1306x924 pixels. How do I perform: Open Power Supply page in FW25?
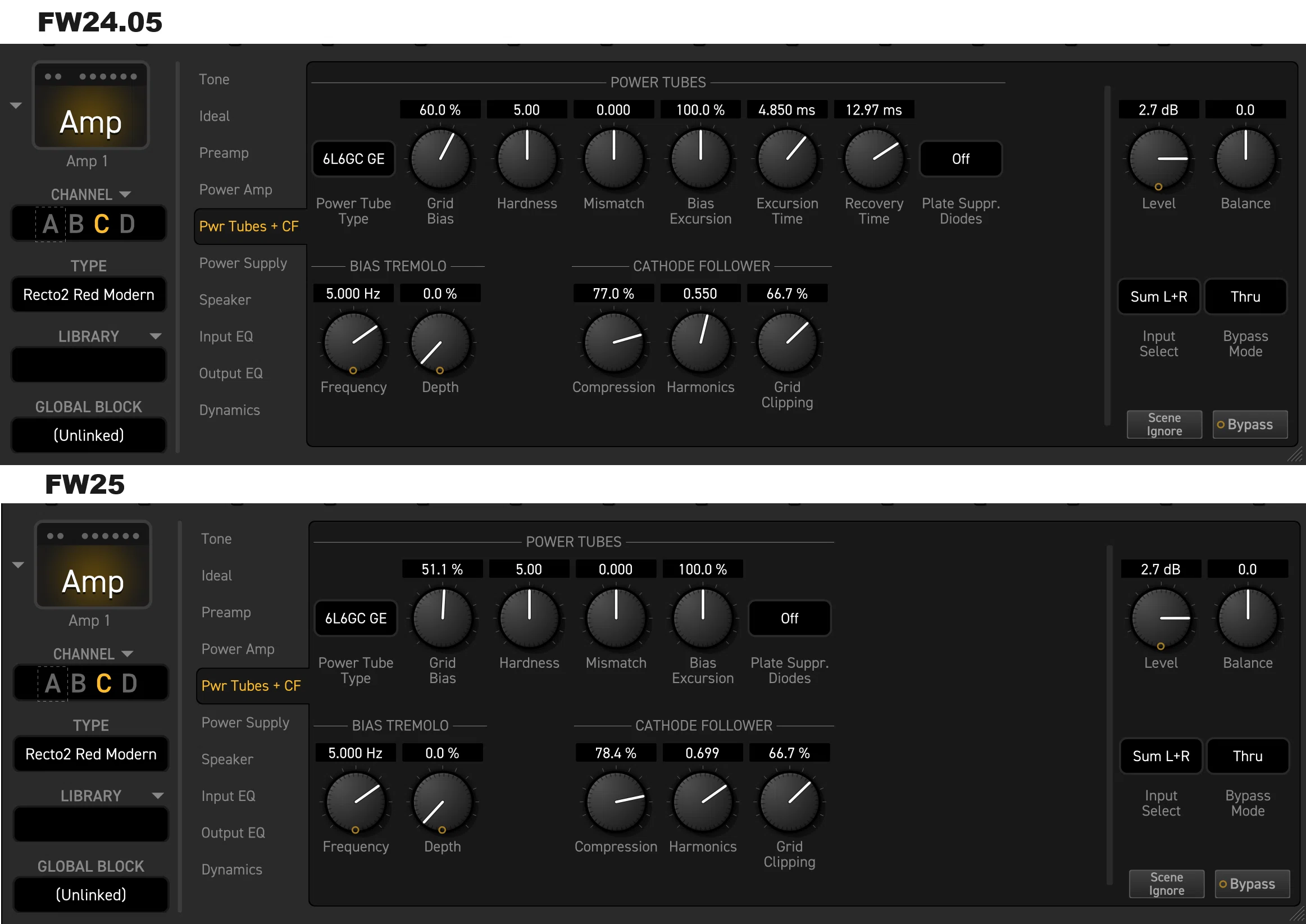pos(245,722)
